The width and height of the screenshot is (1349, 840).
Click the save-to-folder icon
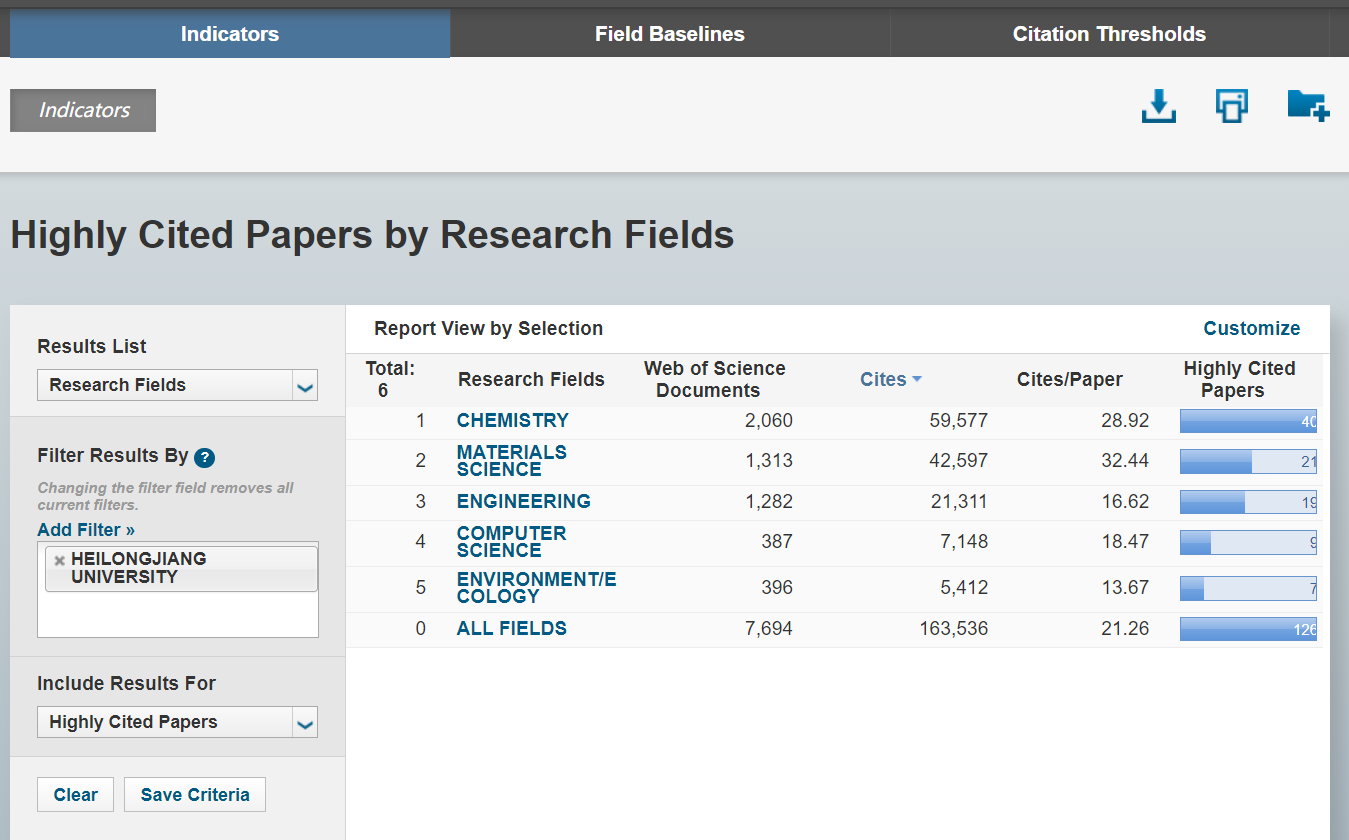pos(1308,106)
